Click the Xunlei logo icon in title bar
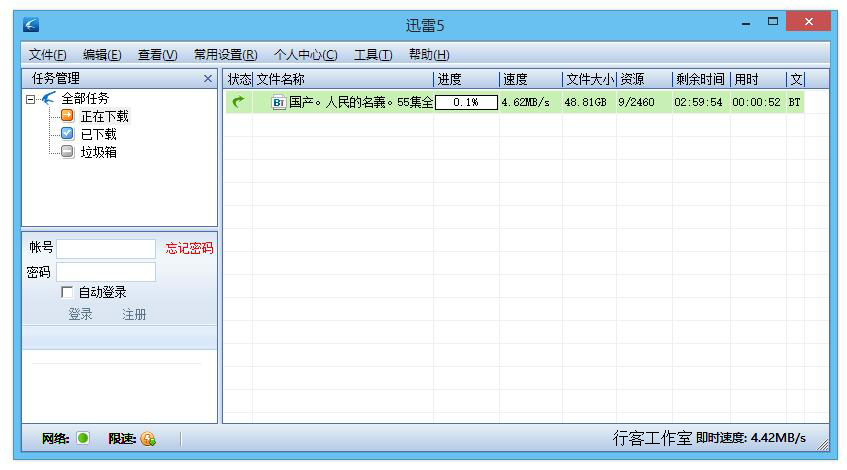The image size is (847, 470). [x=31, y=24]
